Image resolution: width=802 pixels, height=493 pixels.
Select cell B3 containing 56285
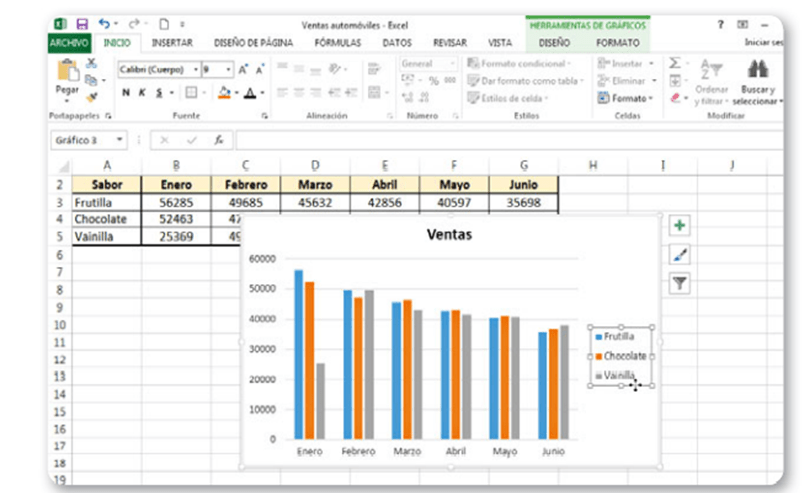tap(175, 201)
